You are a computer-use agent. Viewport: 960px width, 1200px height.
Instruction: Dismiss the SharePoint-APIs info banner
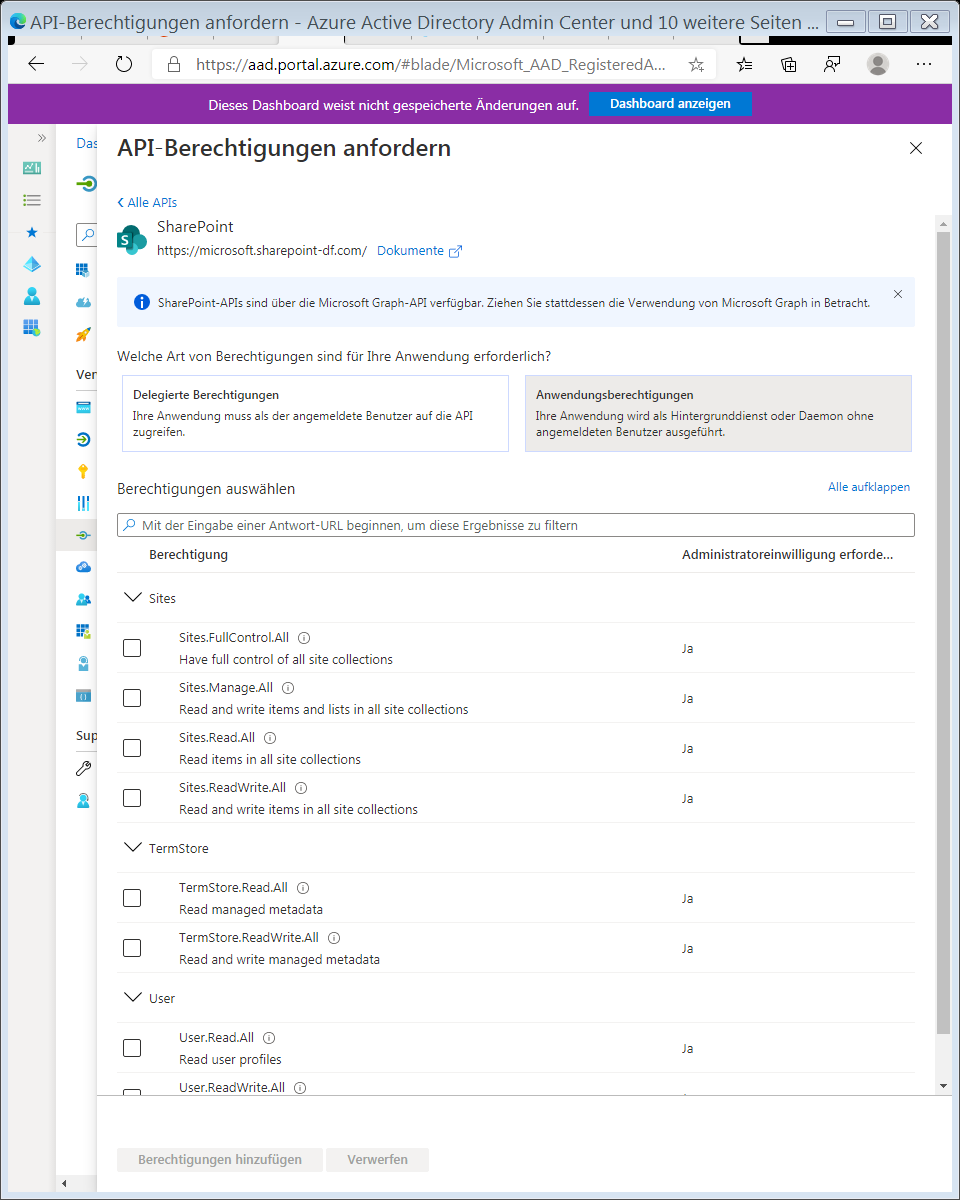[x=898, y=294]
